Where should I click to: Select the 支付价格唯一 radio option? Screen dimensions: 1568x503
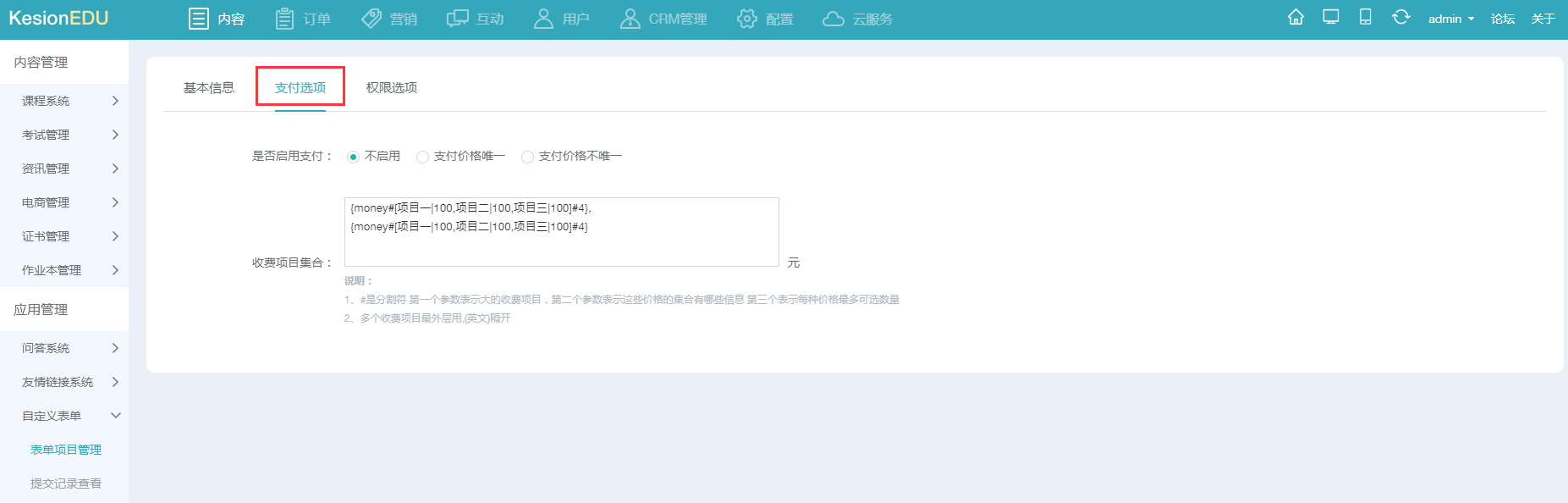422,157
